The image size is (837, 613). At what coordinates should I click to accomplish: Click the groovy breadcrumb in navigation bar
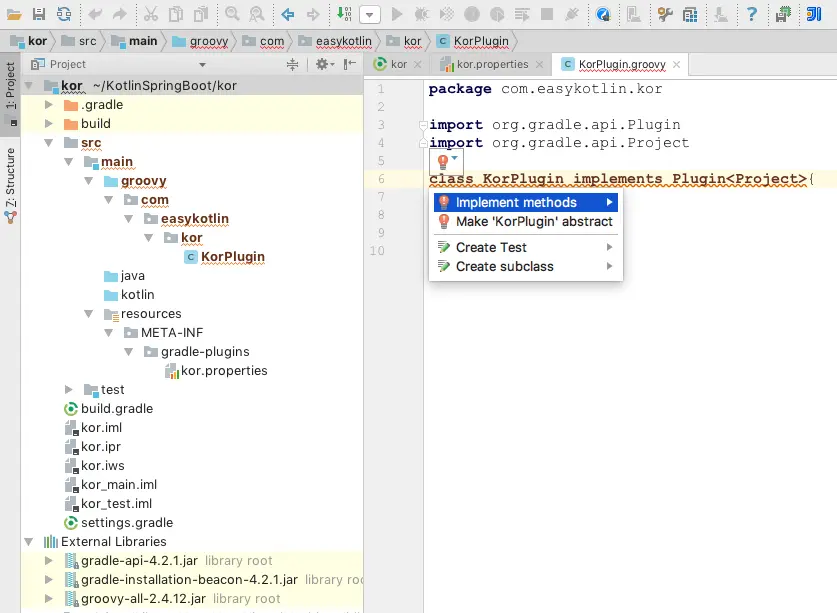click(201, 41)
